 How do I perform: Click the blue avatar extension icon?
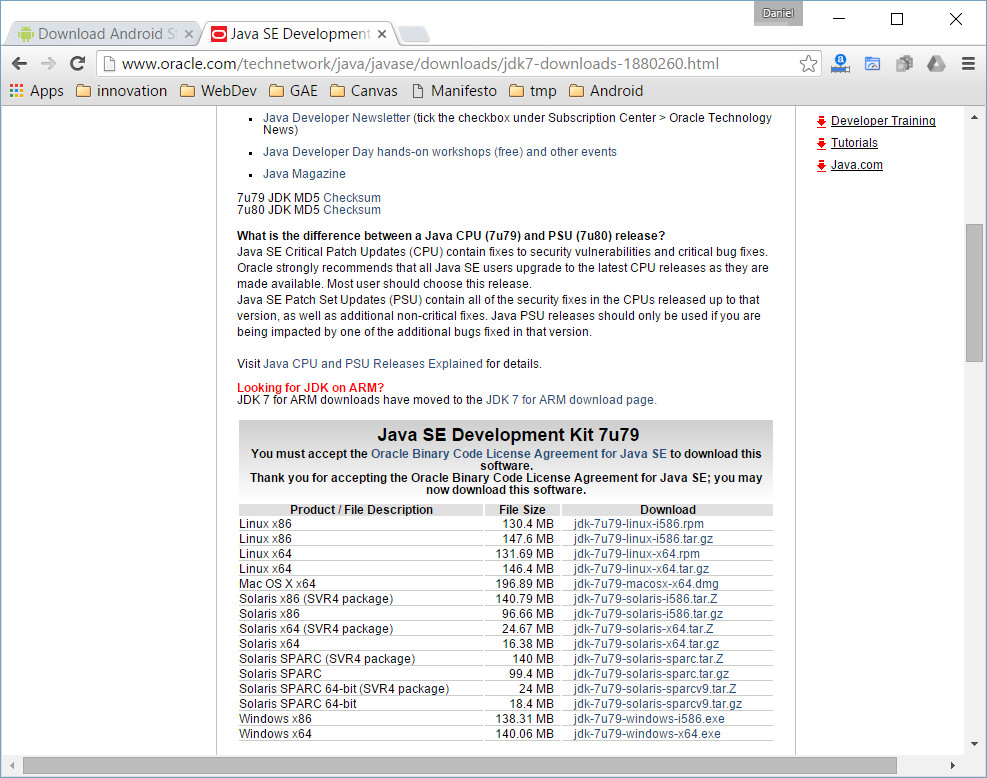pos(840,64)
